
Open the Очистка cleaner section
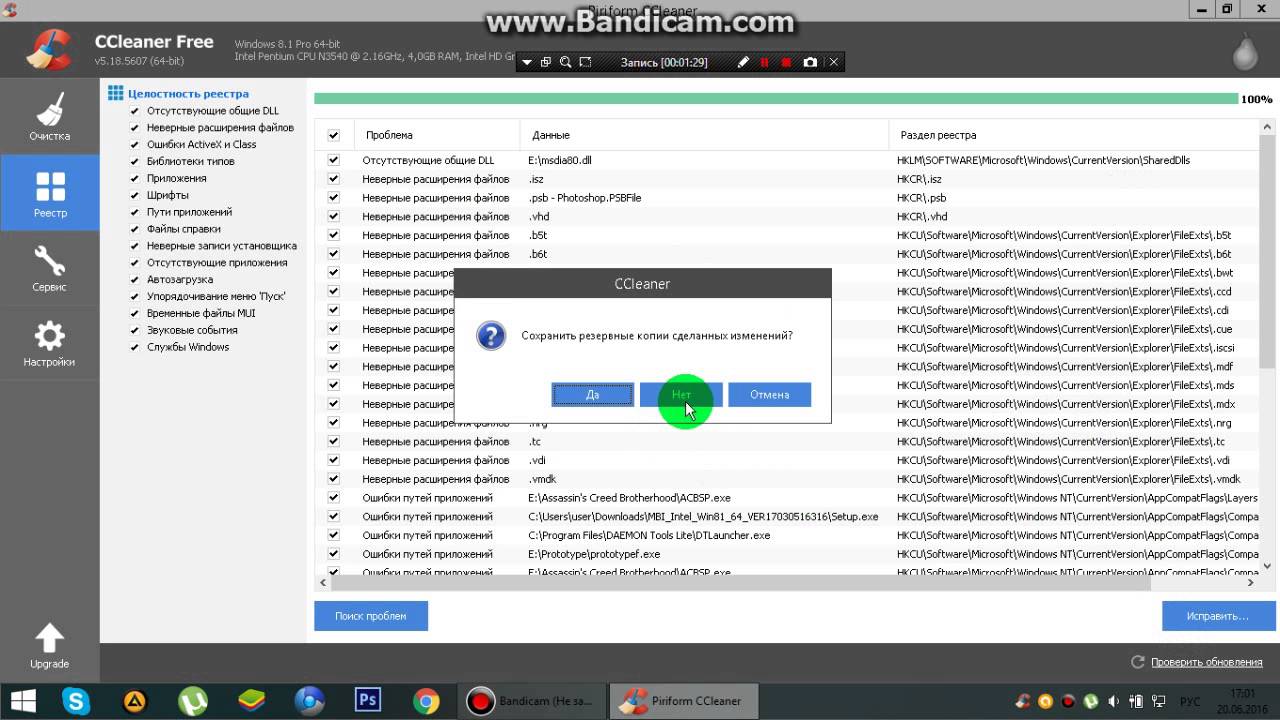pos(49,117)
